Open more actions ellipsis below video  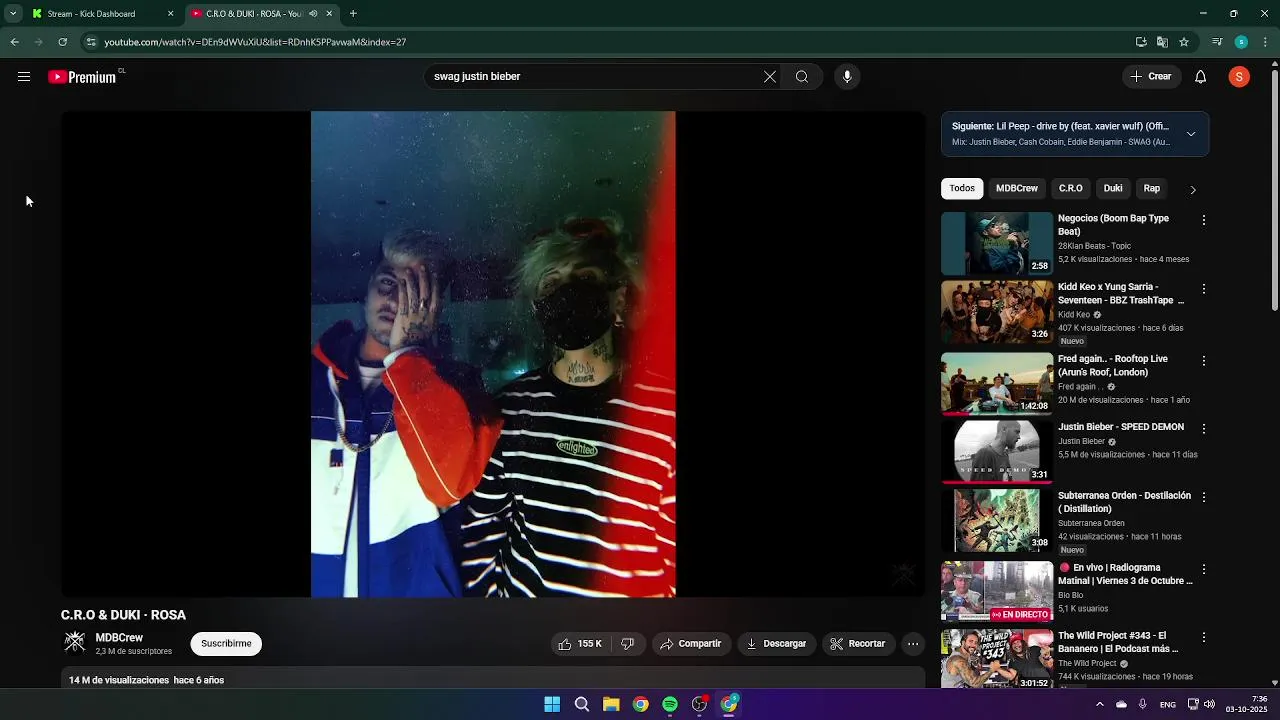(x=913, y=644)
